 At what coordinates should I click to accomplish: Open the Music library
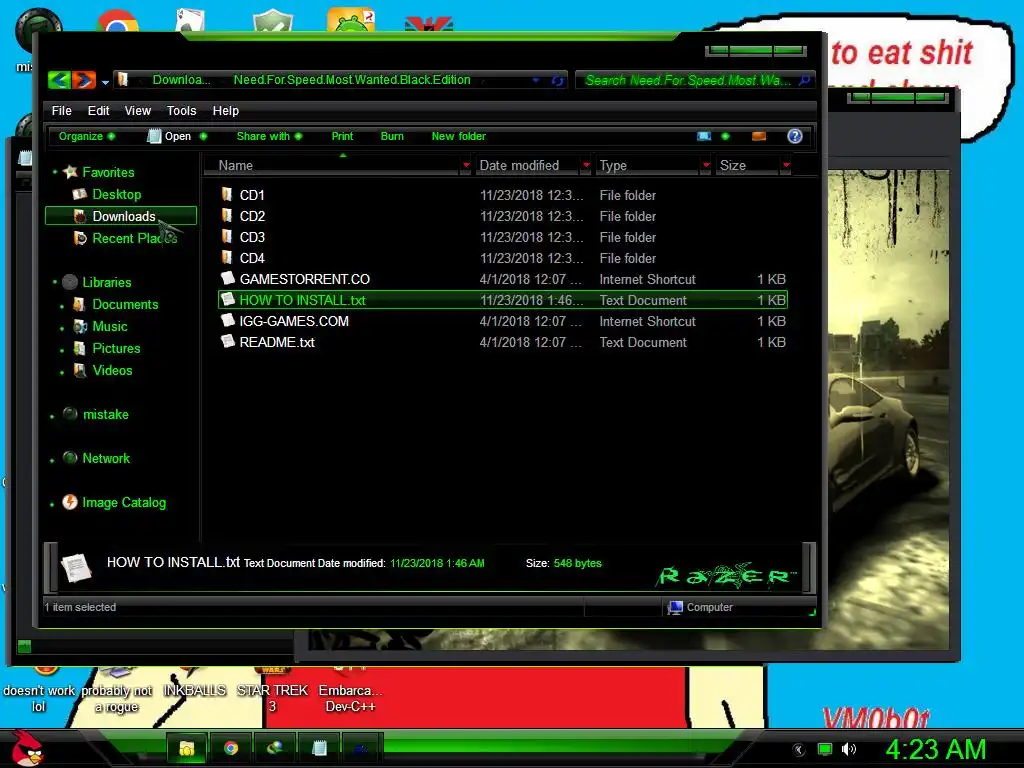pyautogui.click(x=109, y=327)
